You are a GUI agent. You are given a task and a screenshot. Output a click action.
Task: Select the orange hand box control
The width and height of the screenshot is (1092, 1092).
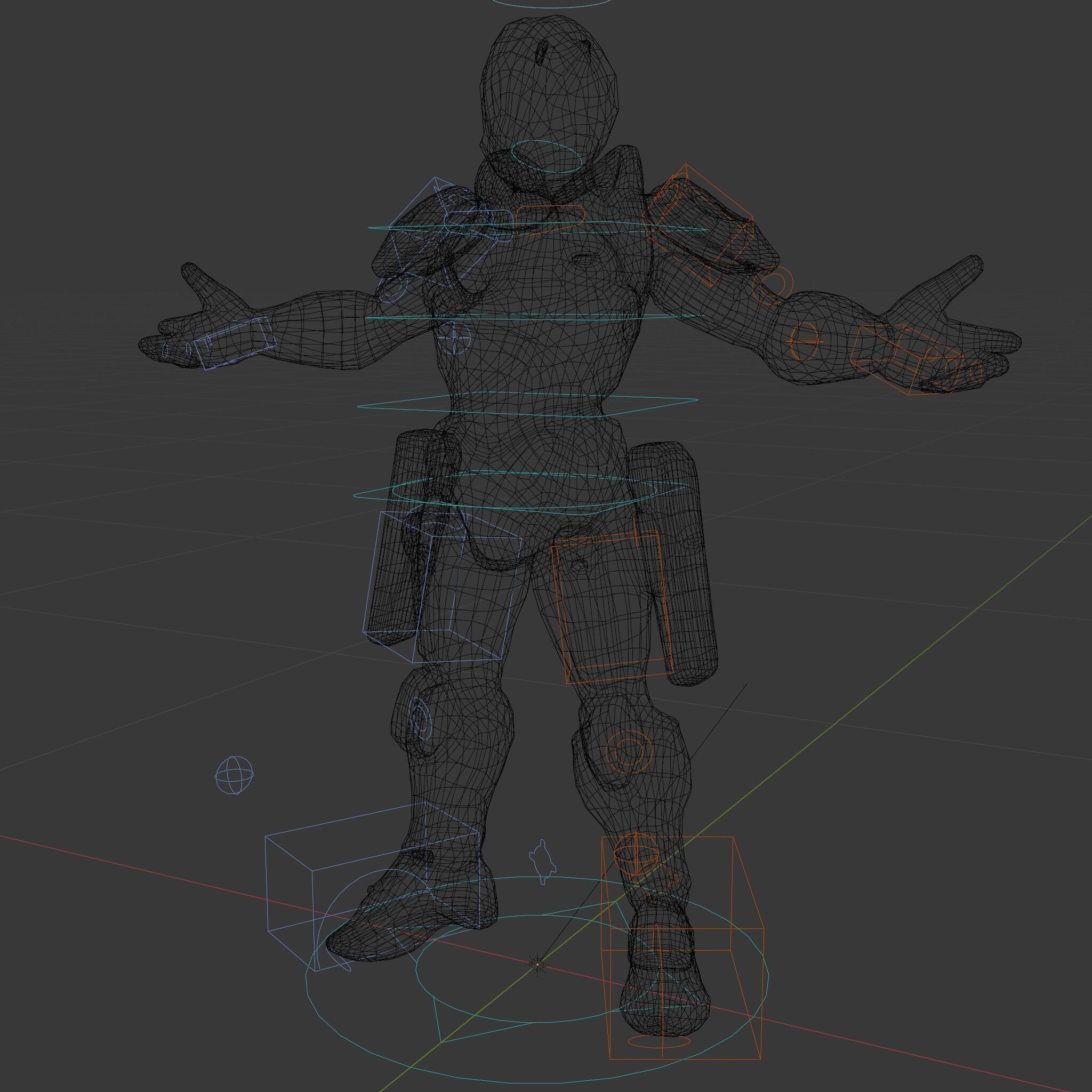[906, 359]
